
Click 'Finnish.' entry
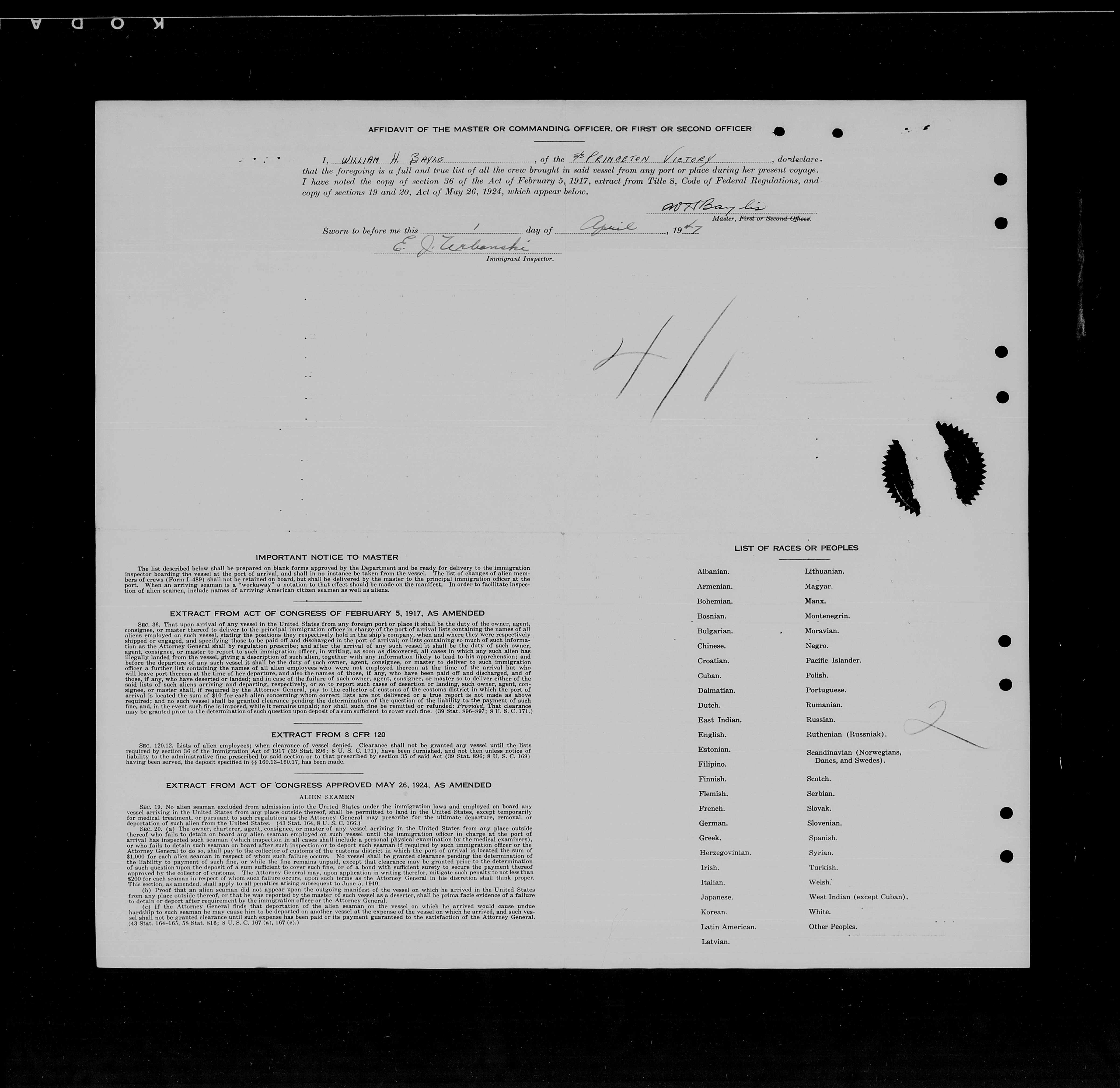[x=712, y=779]
